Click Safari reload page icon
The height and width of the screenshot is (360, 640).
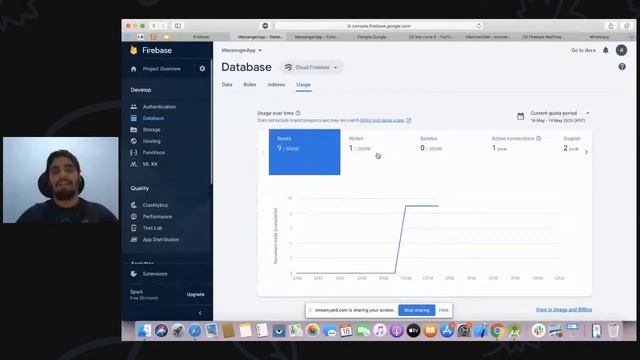(x=479, y=26)
